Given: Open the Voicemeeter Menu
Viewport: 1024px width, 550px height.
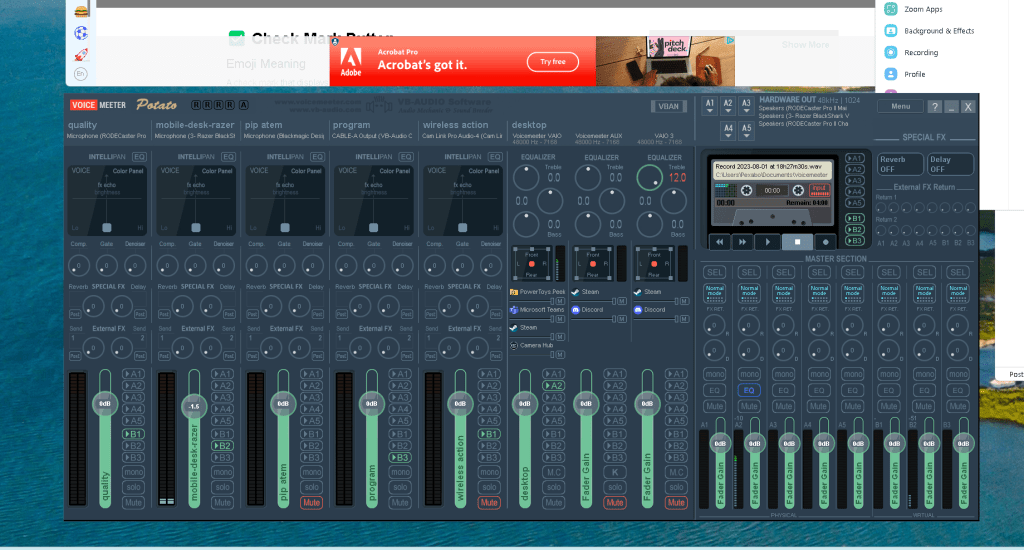Looking at the screenshot, I should 901,106.
